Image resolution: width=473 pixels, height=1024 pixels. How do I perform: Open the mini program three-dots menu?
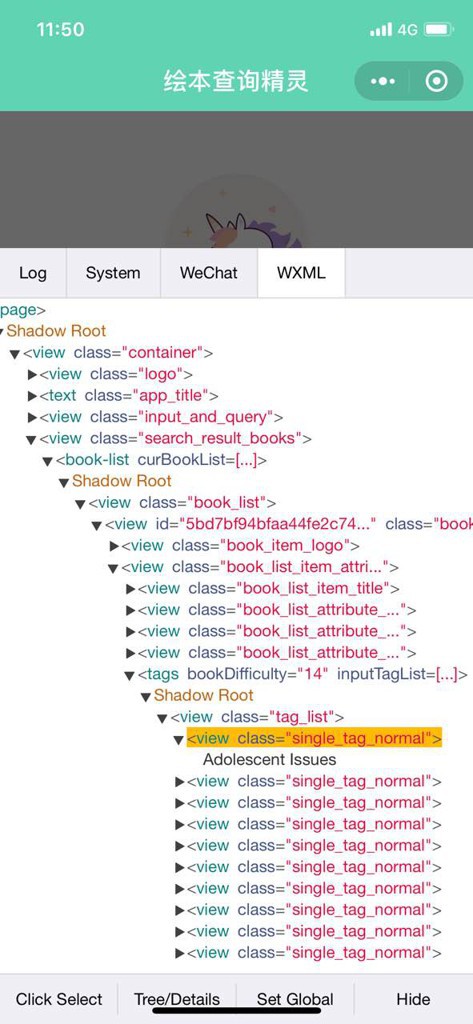coord(383,82)
